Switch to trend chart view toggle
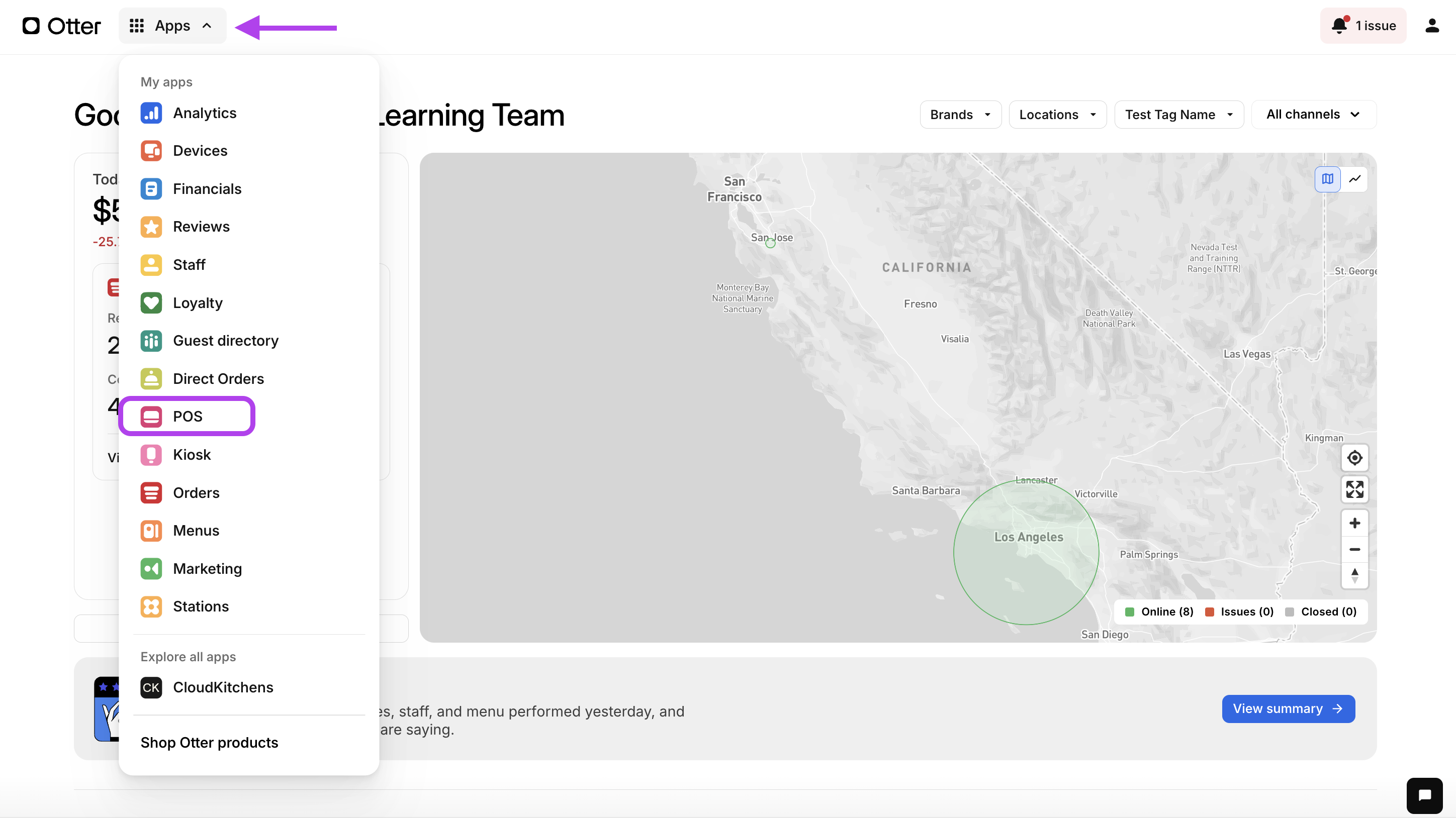This screenshot has width=1456, height=818. point(1354,179)
